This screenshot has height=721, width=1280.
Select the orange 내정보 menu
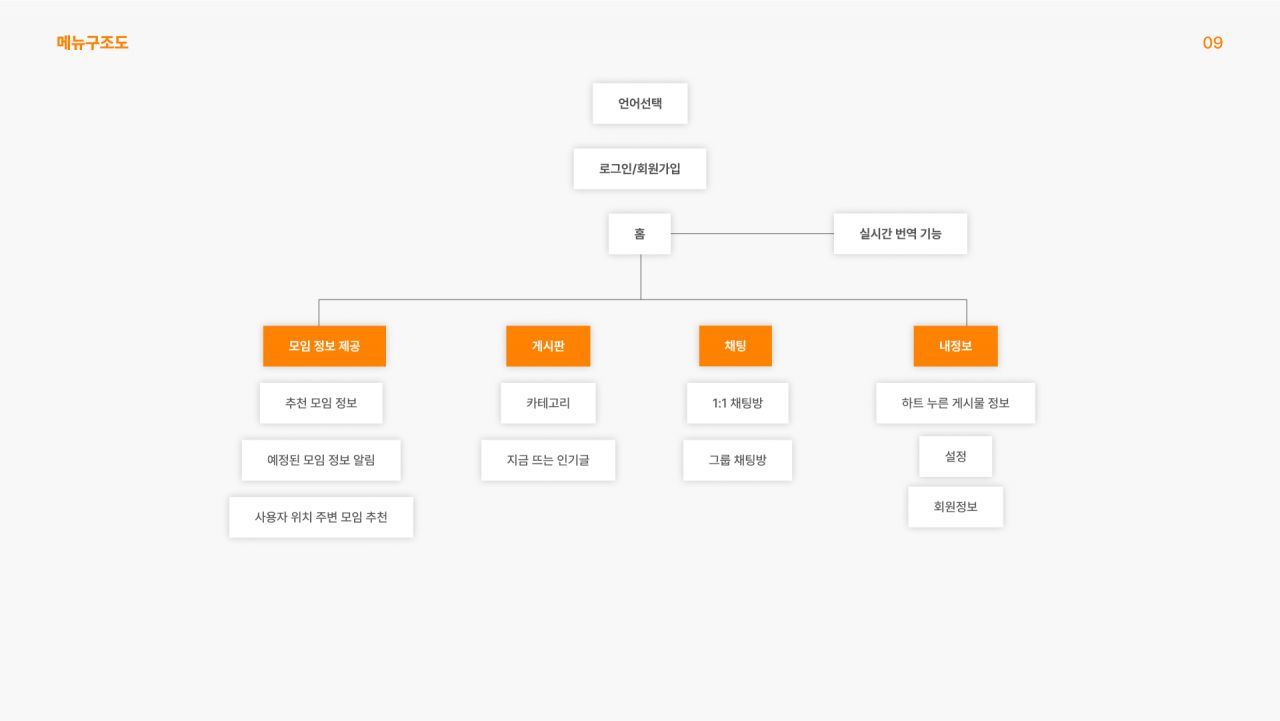pyautogui.click(x=955, y=346)
